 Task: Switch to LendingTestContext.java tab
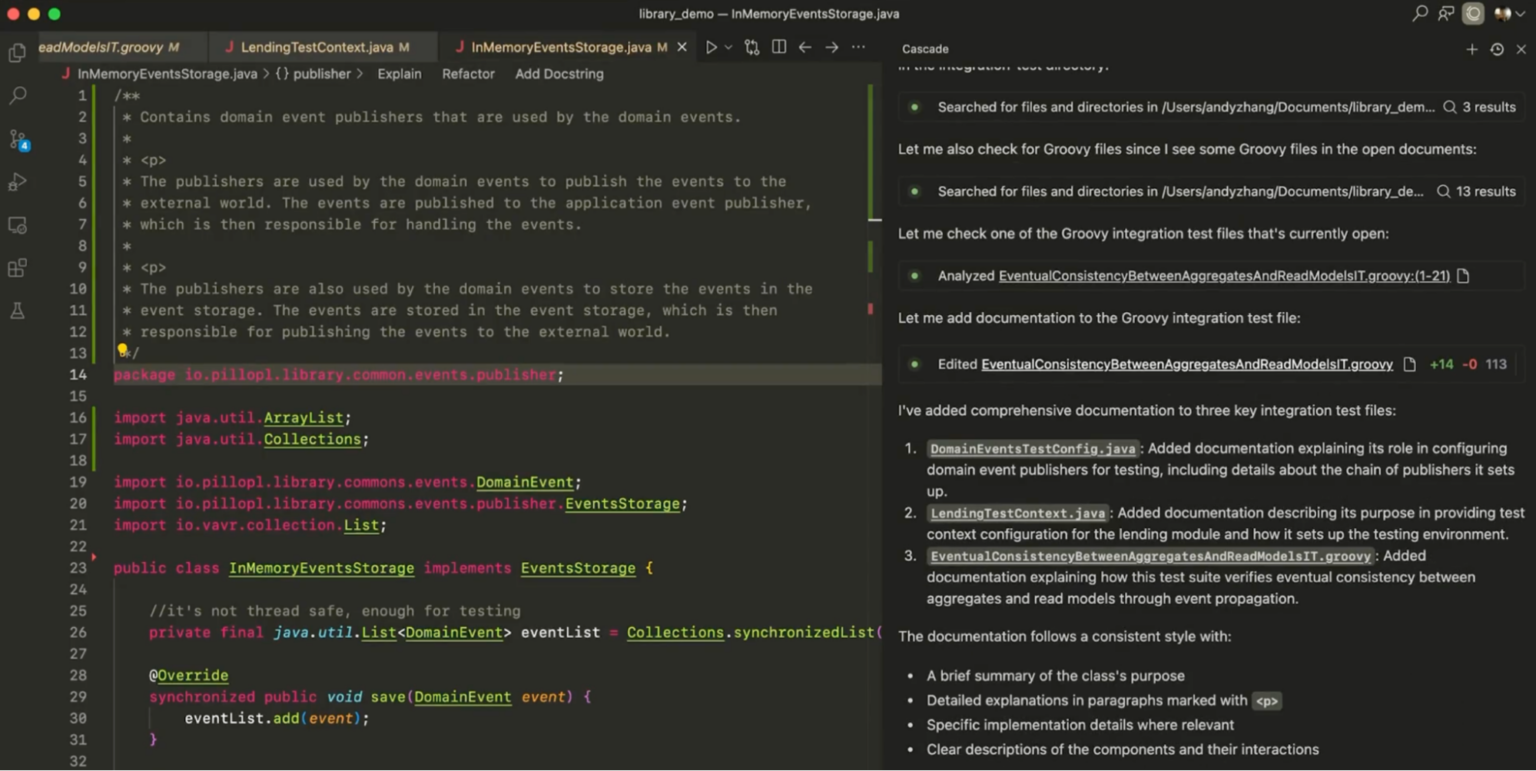(317, 47)
